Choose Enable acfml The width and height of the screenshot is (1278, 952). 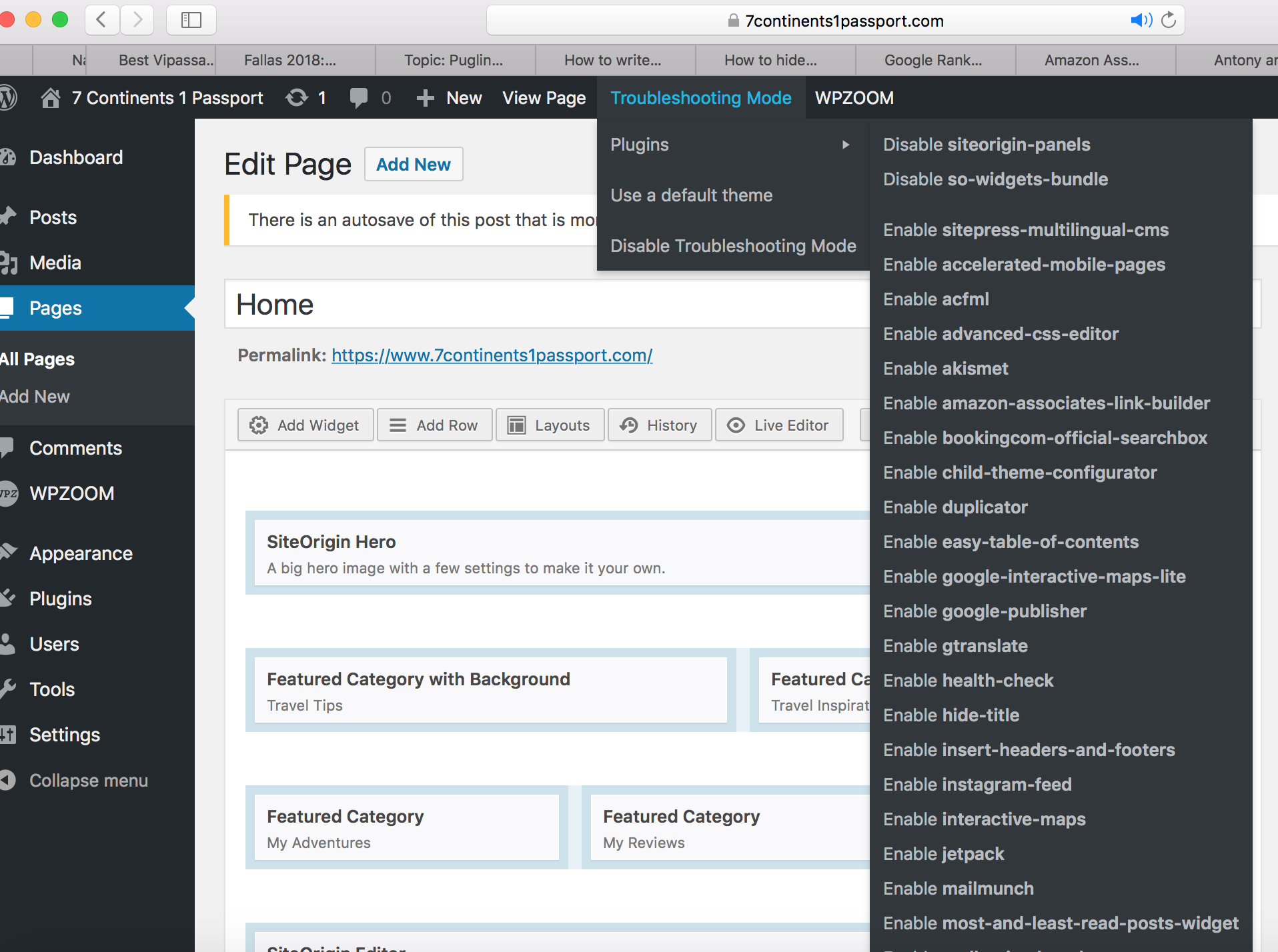(x=936, y=299)
